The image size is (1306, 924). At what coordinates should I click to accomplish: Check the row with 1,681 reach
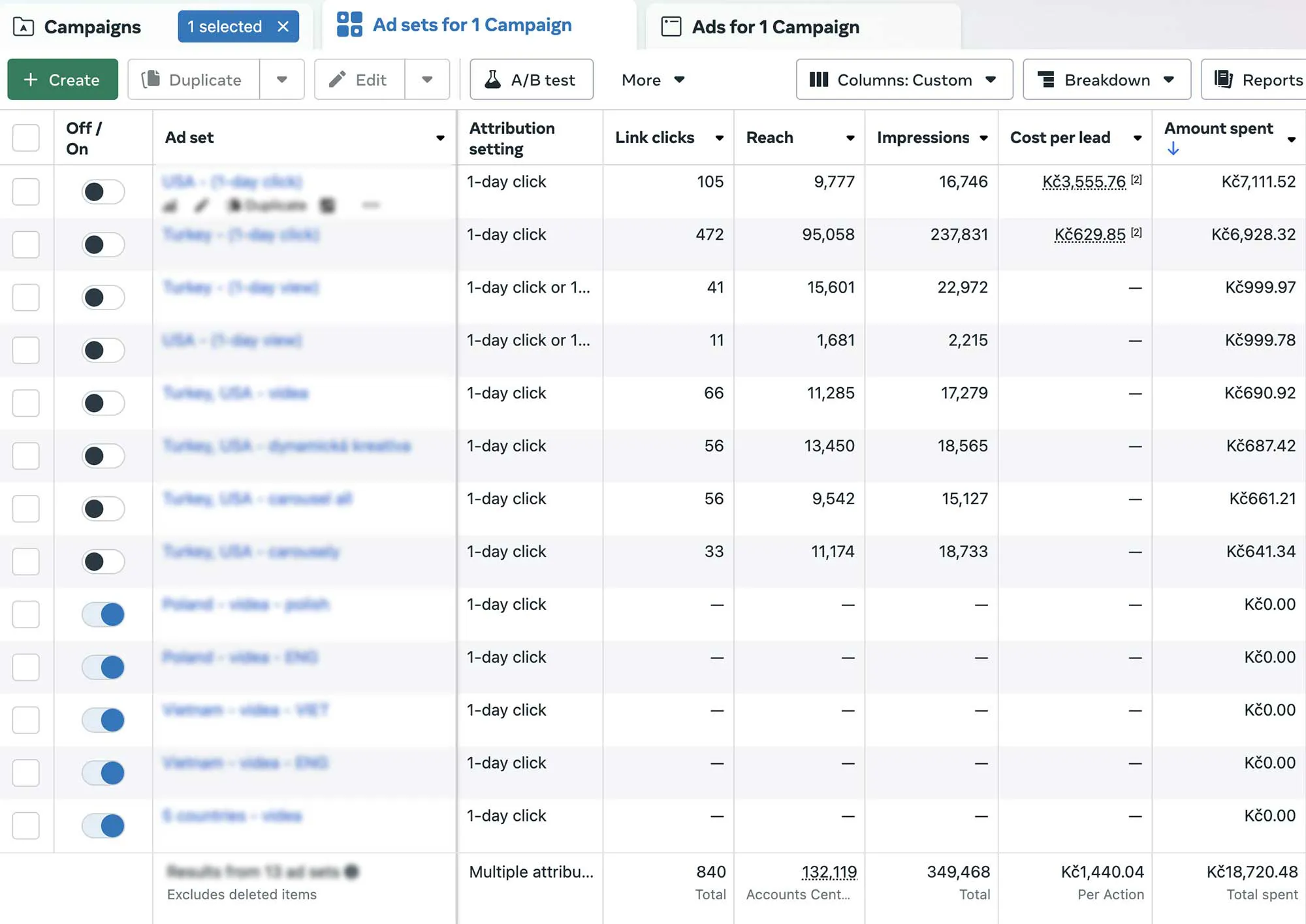[26, 351]
